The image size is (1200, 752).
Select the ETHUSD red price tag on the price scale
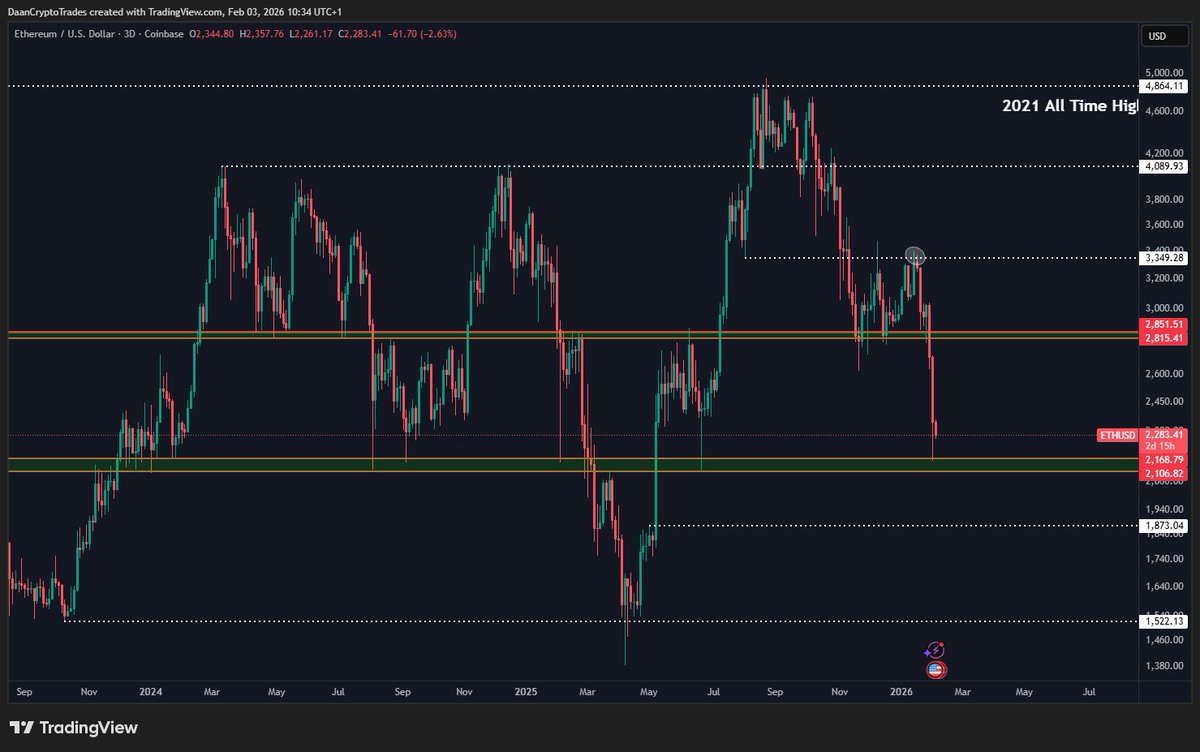pos(1117,435)
